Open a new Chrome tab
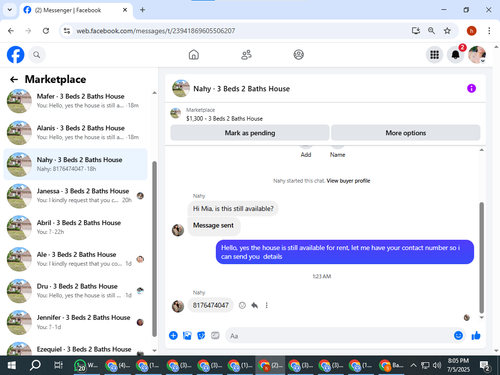This screenshot has height=375, width=500. pos(142,10)
